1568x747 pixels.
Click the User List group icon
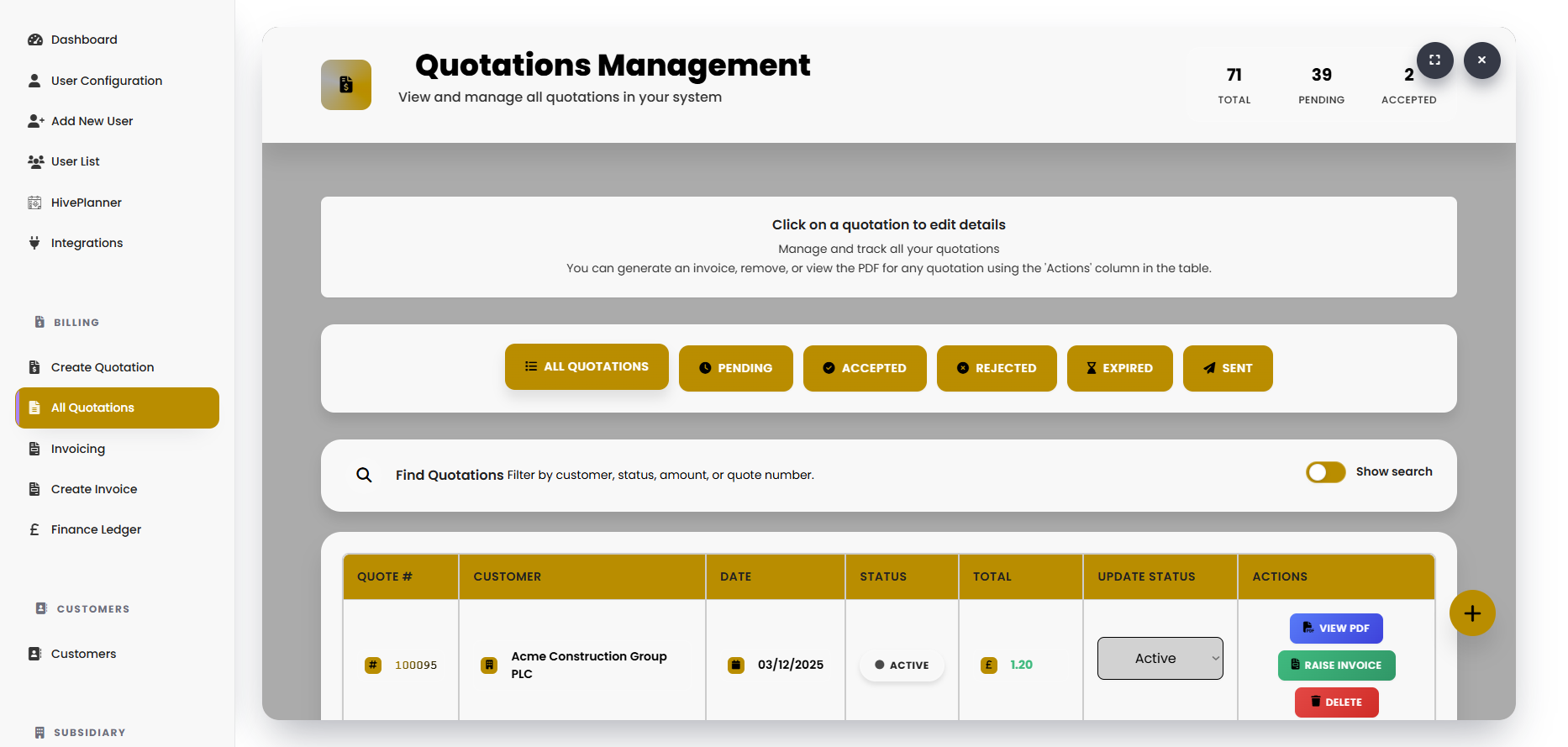point(35,161)
